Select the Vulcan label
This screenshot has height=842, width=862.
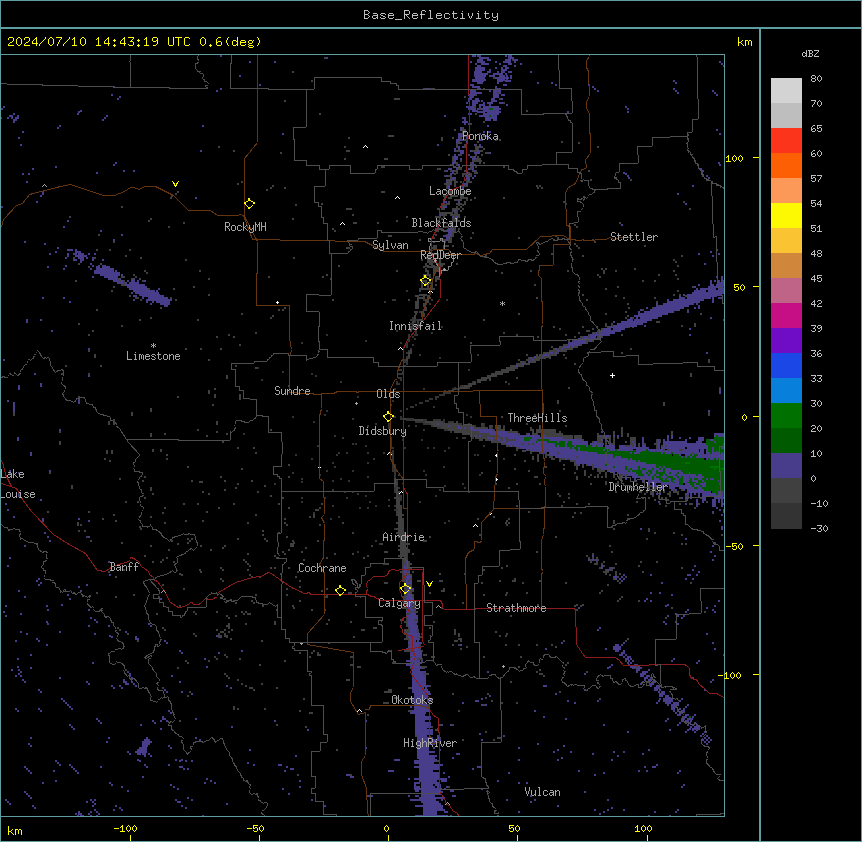[543, 792]
